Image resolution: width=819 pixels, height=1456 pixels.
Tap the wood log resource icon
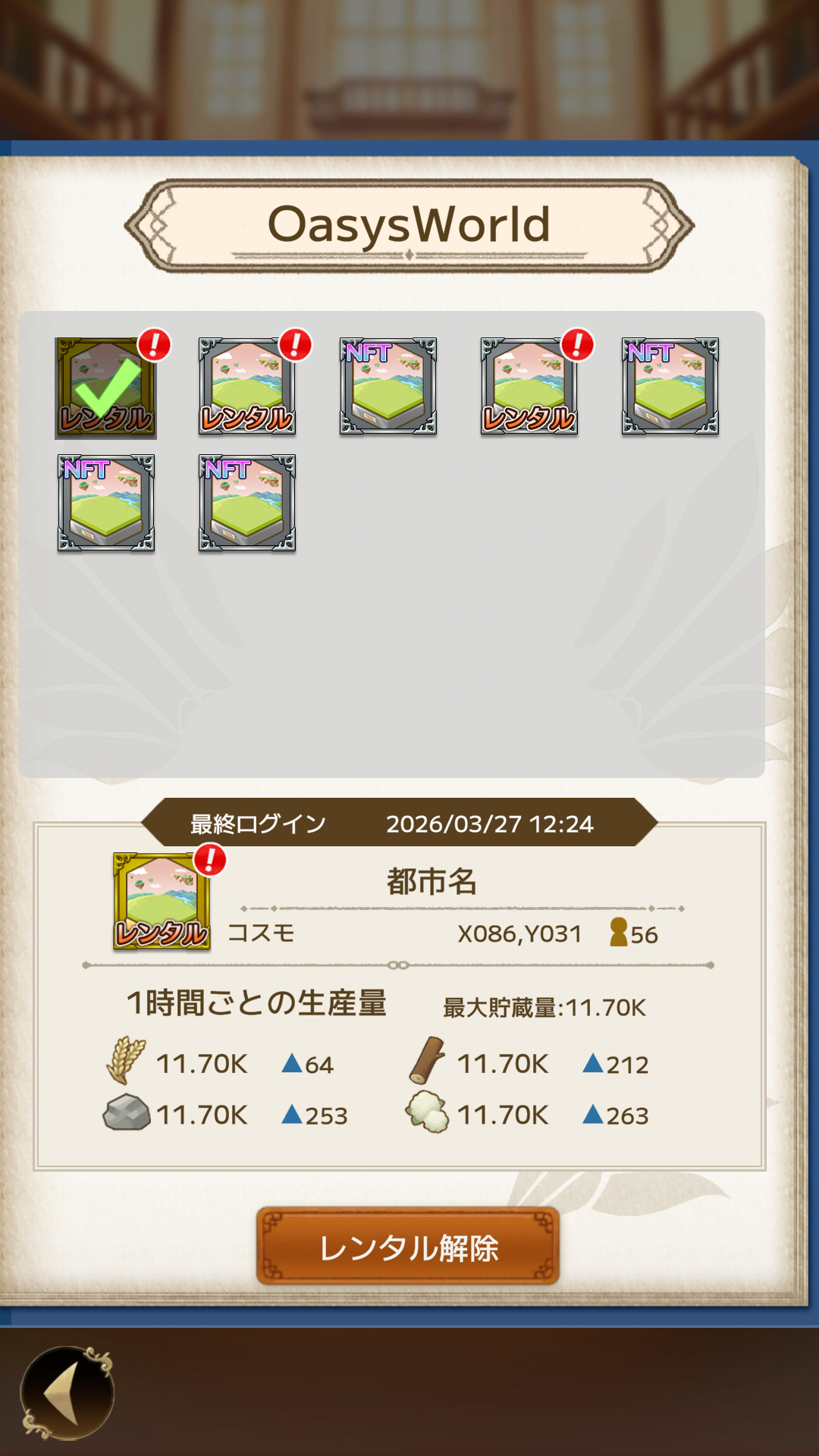(x=427, y=1060)
